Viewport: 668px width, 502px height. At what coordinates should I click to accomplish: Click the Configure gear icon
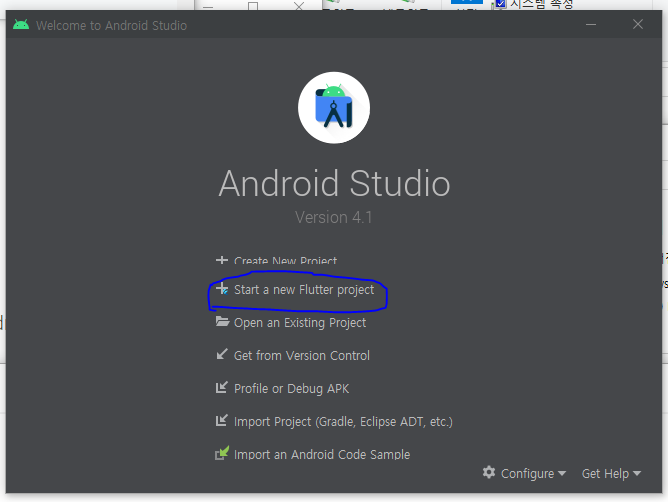[489, 472]
